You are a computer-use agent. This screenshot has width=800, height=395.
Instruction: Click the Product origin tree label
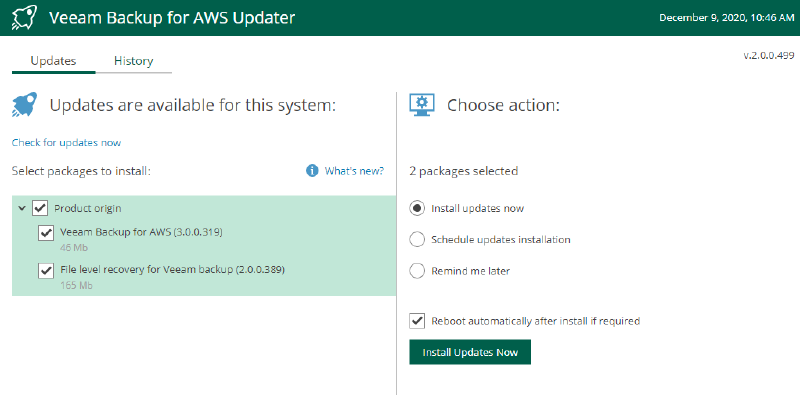(x=88, y=208)
